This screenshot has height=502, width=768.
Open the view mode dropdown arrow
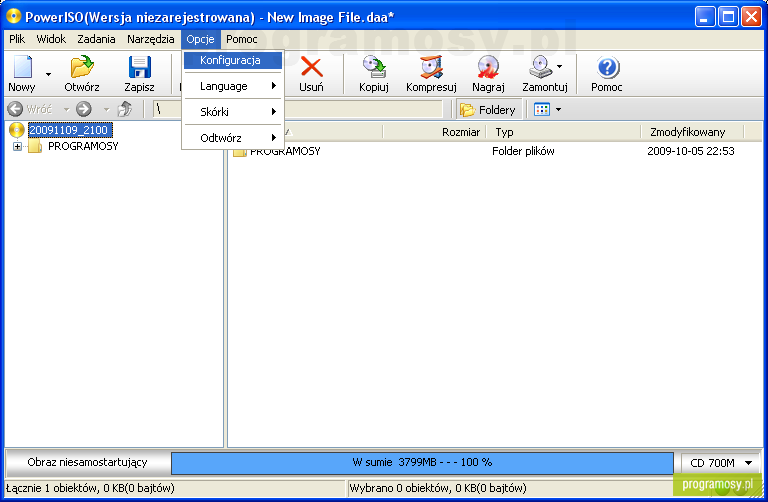tap(558, 109)
